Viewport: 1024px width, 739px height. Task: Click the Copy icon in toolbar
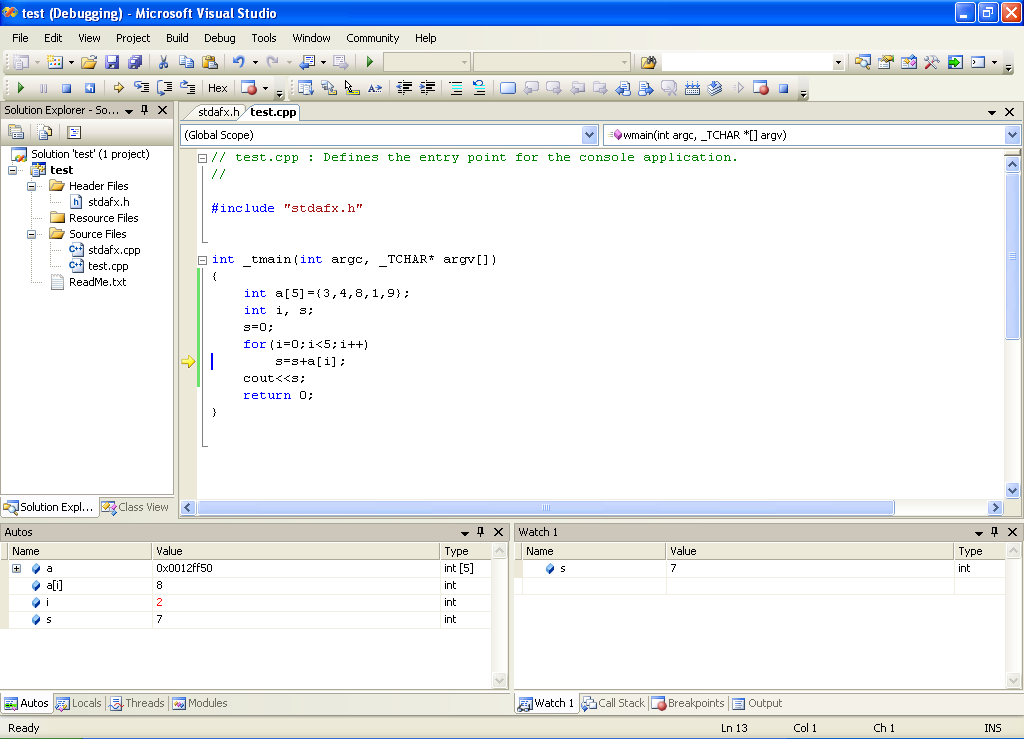(186, 62)
